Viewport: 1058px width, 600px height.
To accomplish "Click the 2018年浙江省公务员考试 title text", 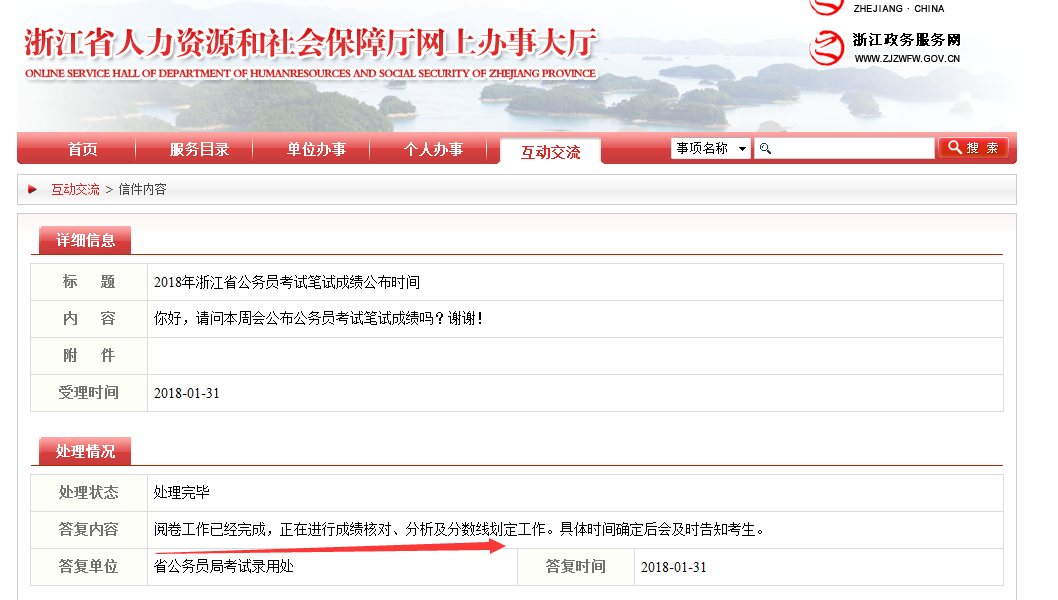I will coord(287,283).
